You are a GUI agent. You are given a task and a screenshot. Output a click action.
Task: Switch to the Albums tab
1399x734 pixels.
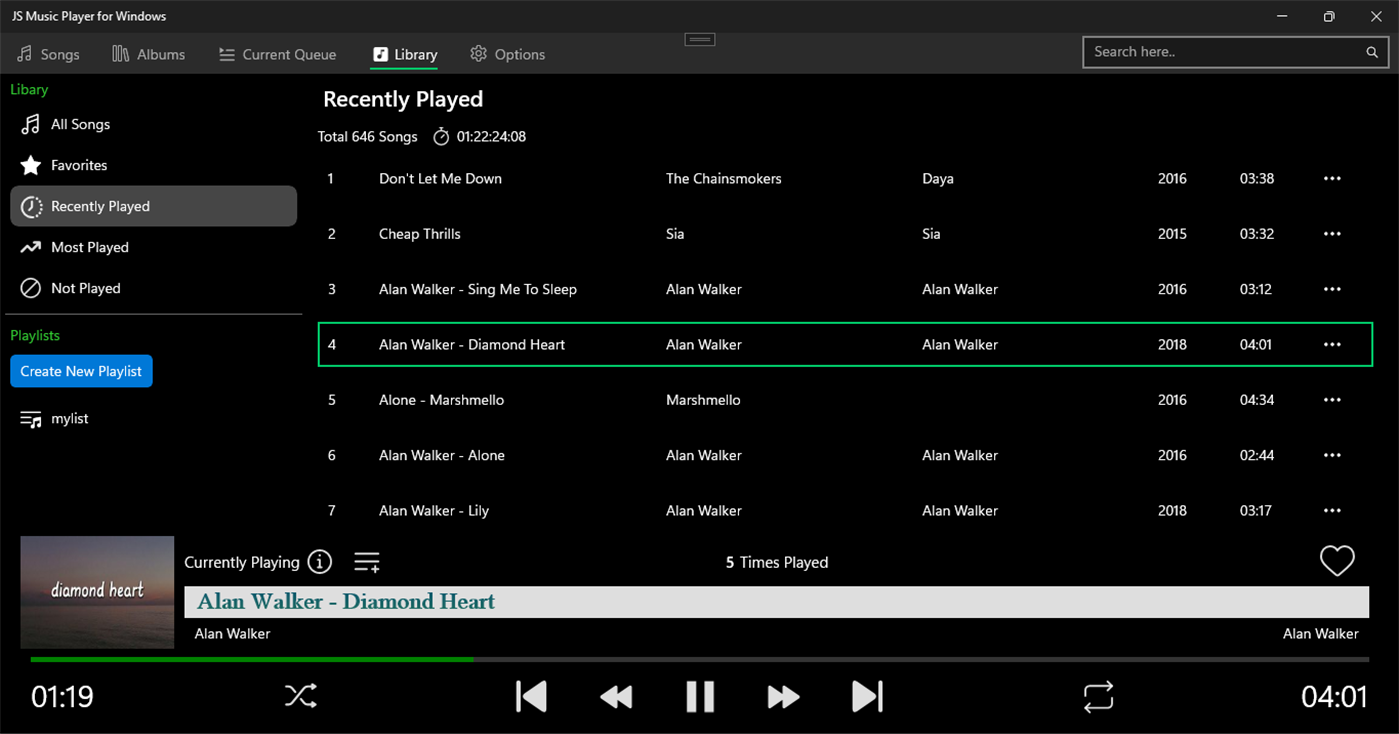point(148,54)
